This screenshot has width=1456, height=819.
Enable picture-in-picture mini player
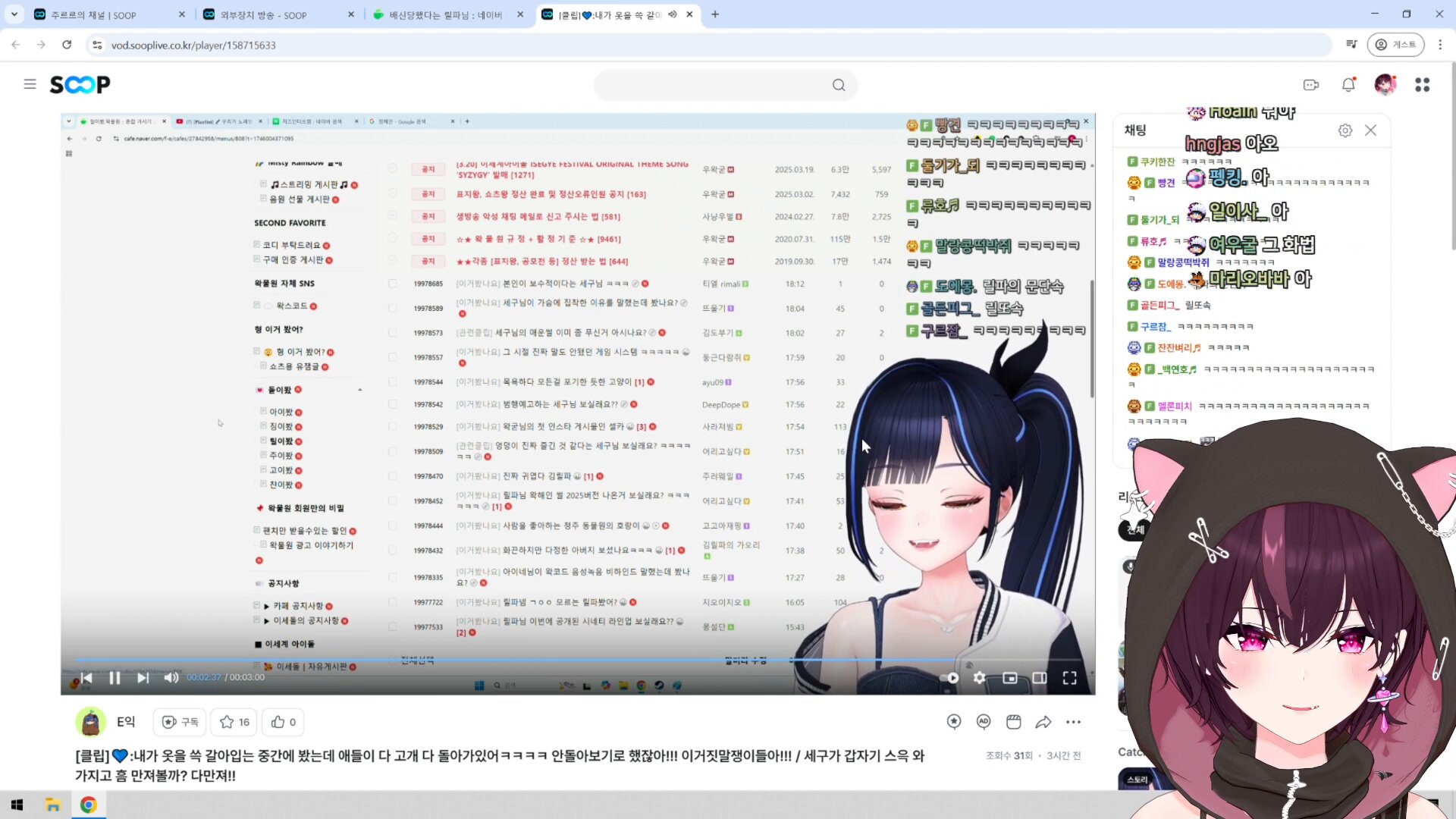click(x=1009, y=678)
